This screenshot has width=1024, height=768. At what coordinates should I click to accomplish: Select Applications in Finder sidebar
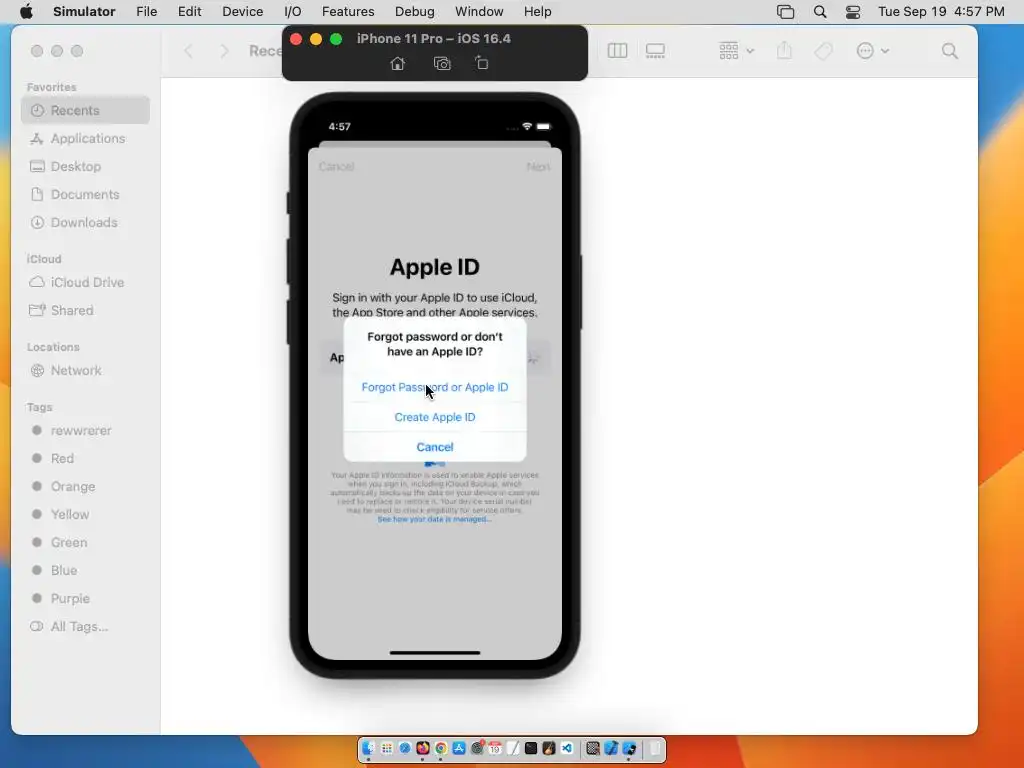pos(86,138)
